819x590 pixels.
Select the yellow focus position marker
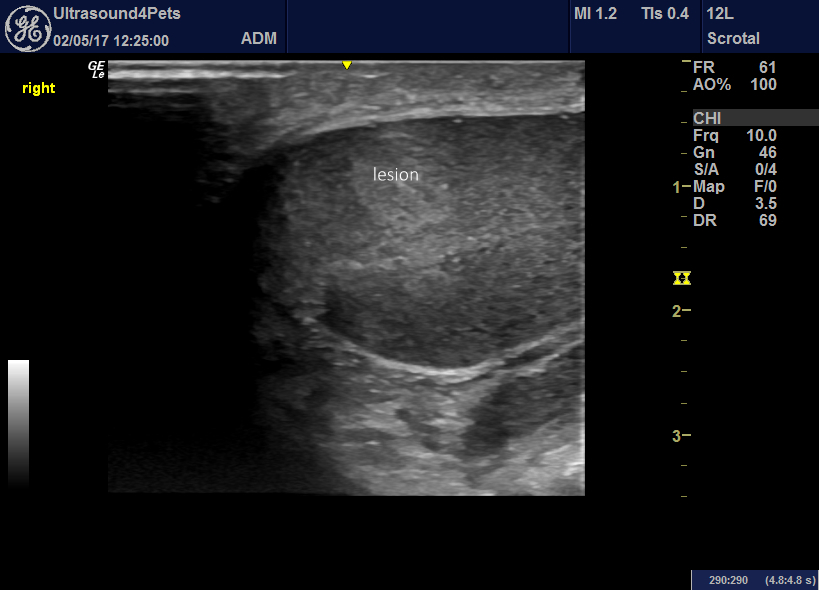point(683,279)
